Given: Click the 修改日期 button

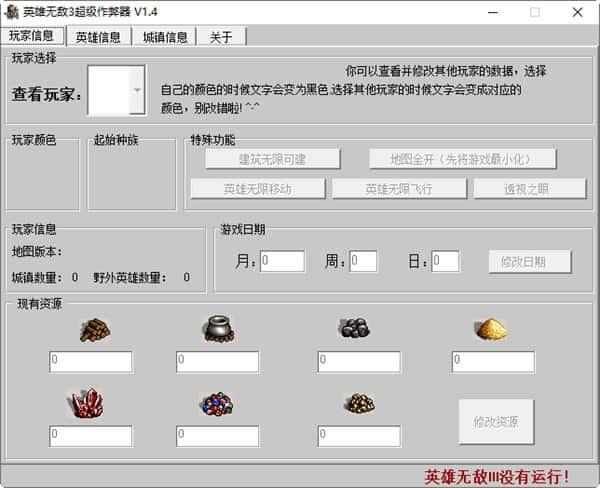Looking at the screenshot, I should 530,262.
